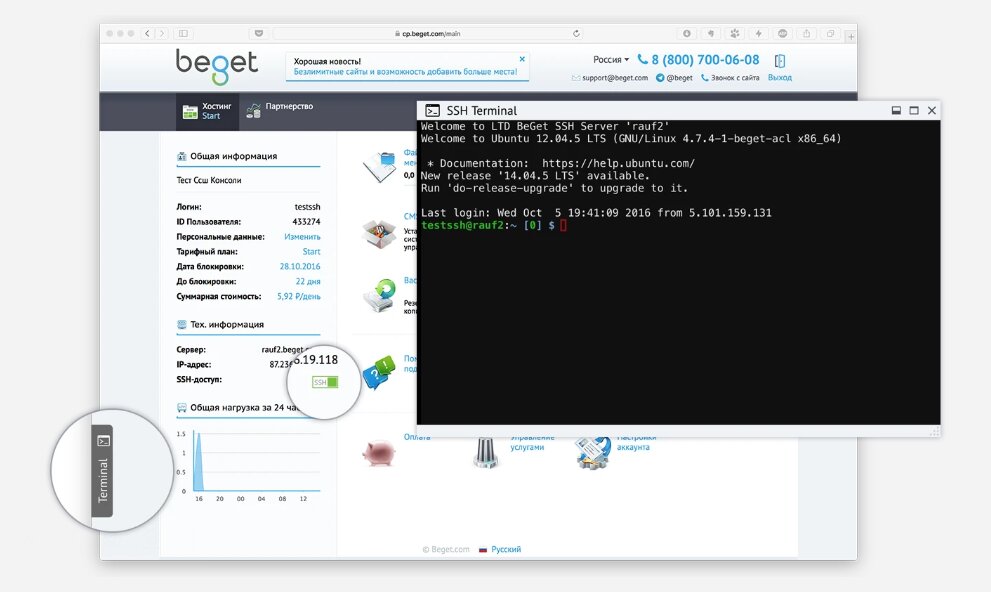991x592 pixels.
Task: Toggle the SSH access switch
Action: point(325,382)
